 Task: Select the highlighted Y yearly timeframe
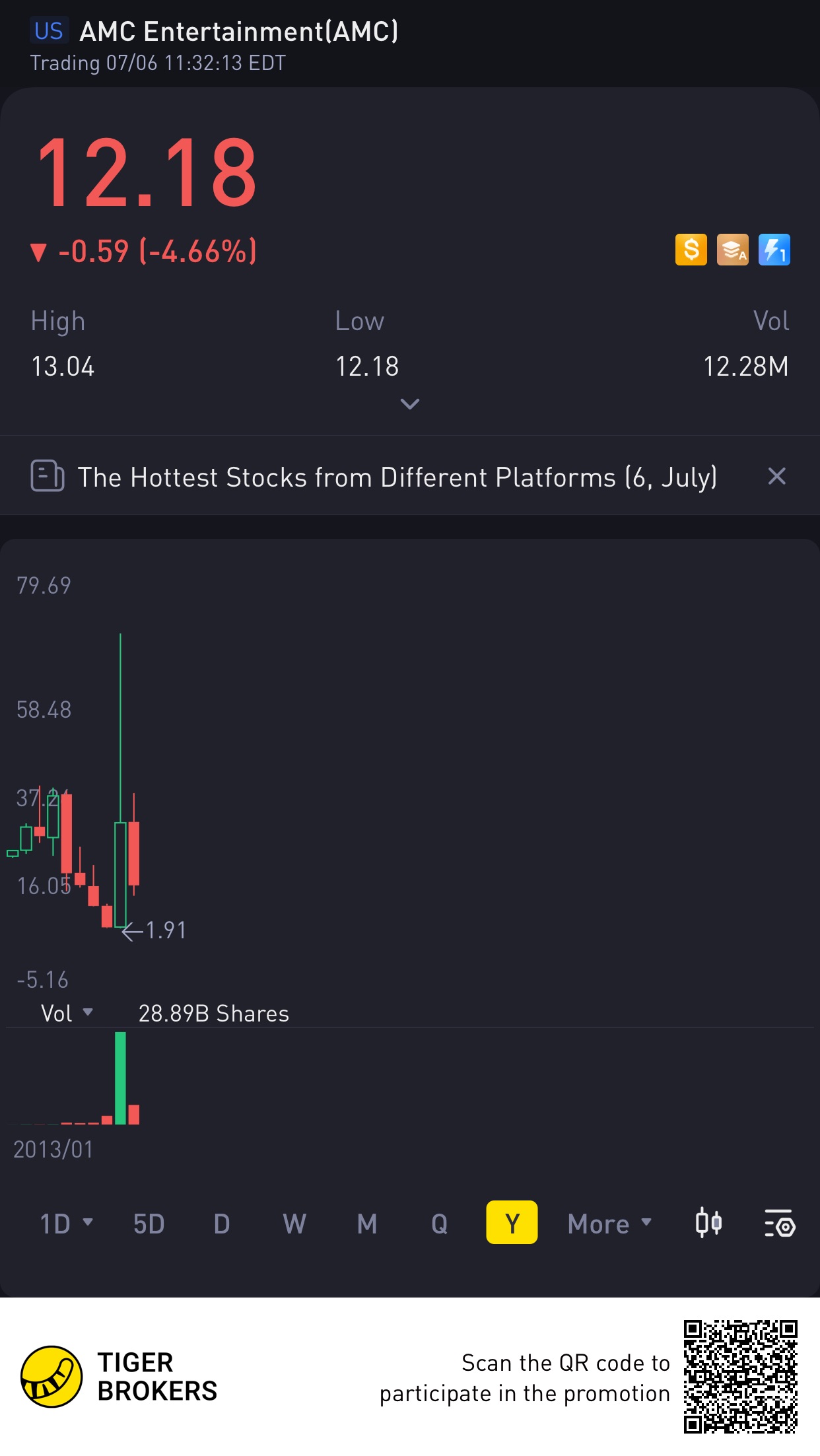(x=512, y=1223)
